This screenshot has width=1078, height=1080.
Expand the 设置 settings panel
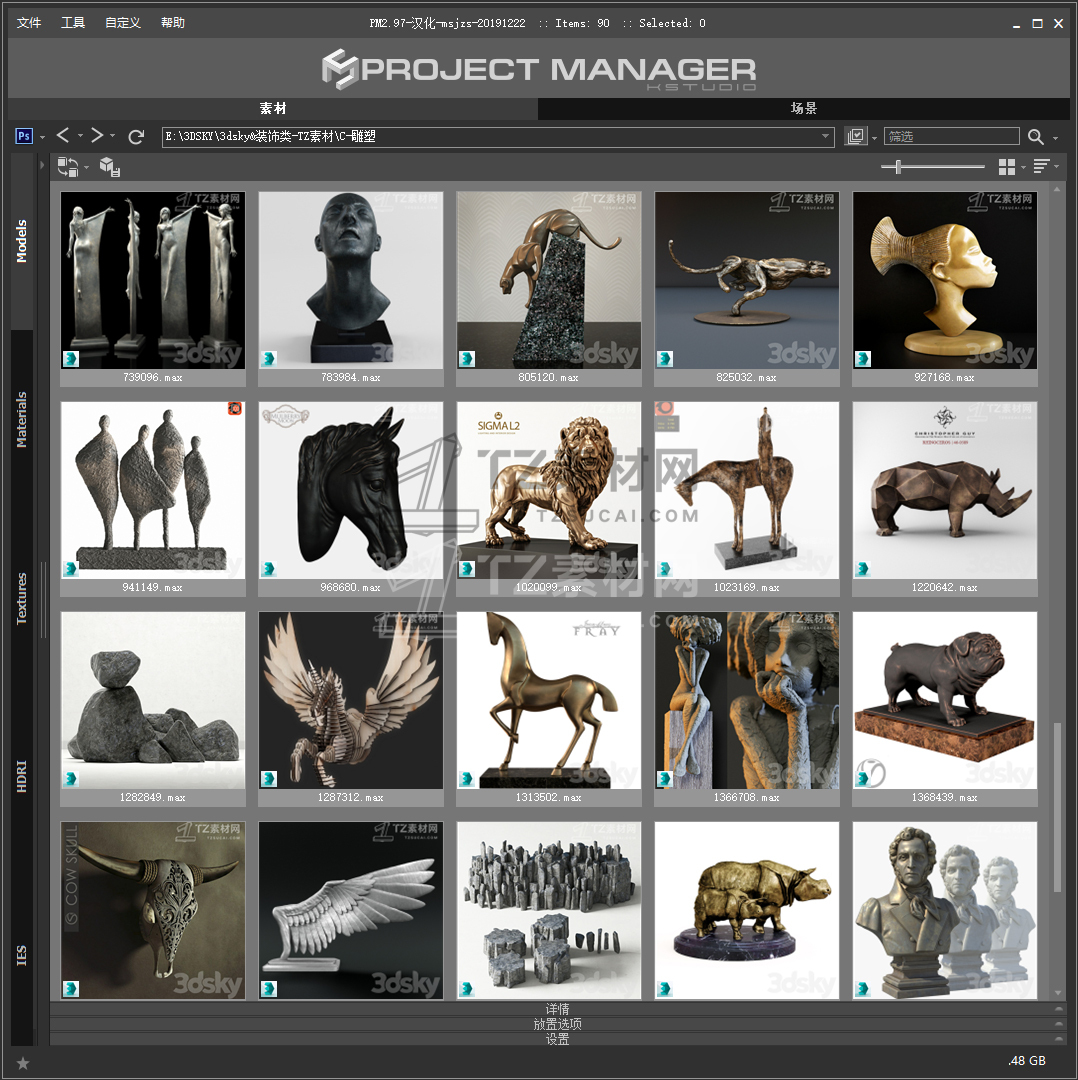[x=557, y=1039]
